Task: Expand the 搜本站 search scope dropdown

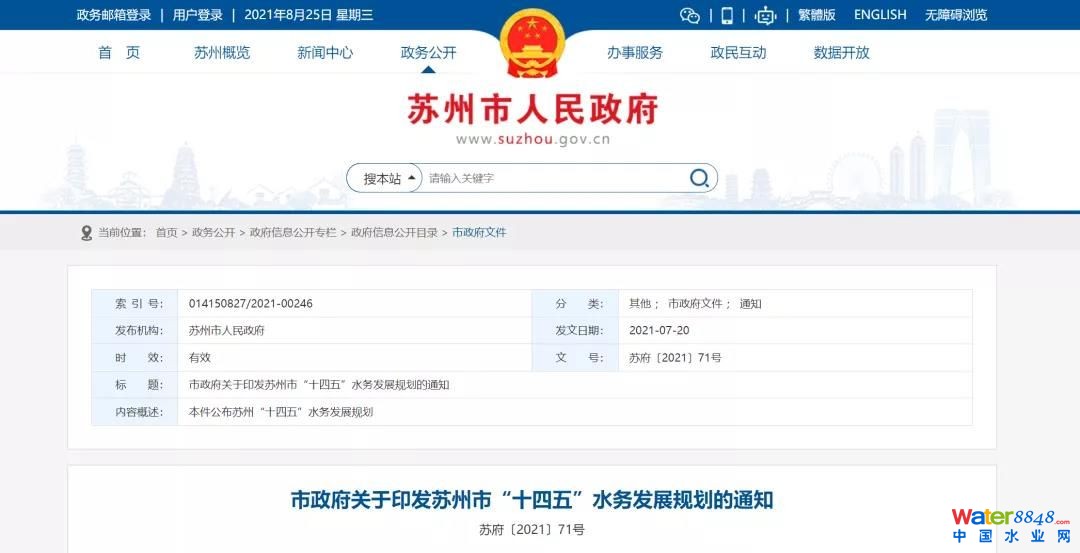Action: (x=384, y=178)
